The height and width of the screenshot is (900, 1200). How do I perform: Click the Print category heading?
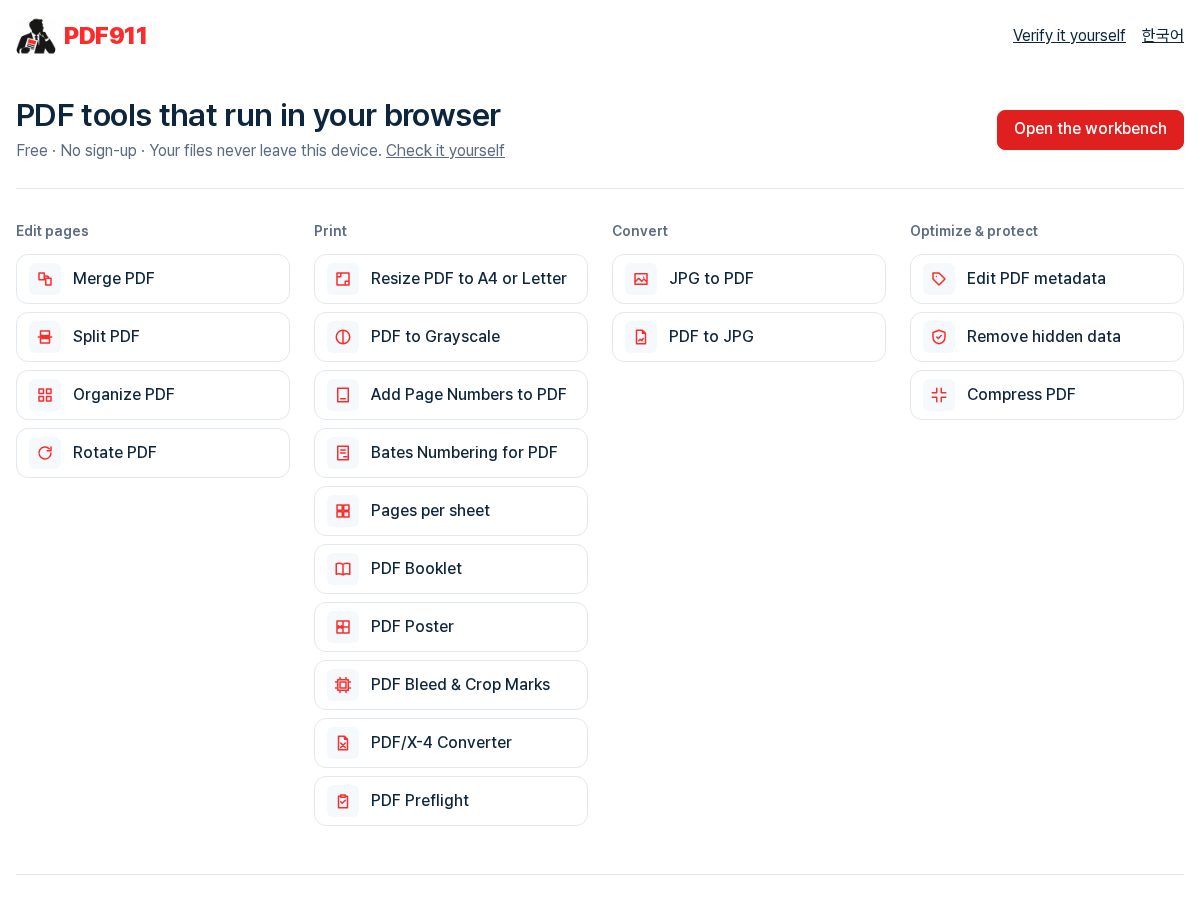click(330, 231)
